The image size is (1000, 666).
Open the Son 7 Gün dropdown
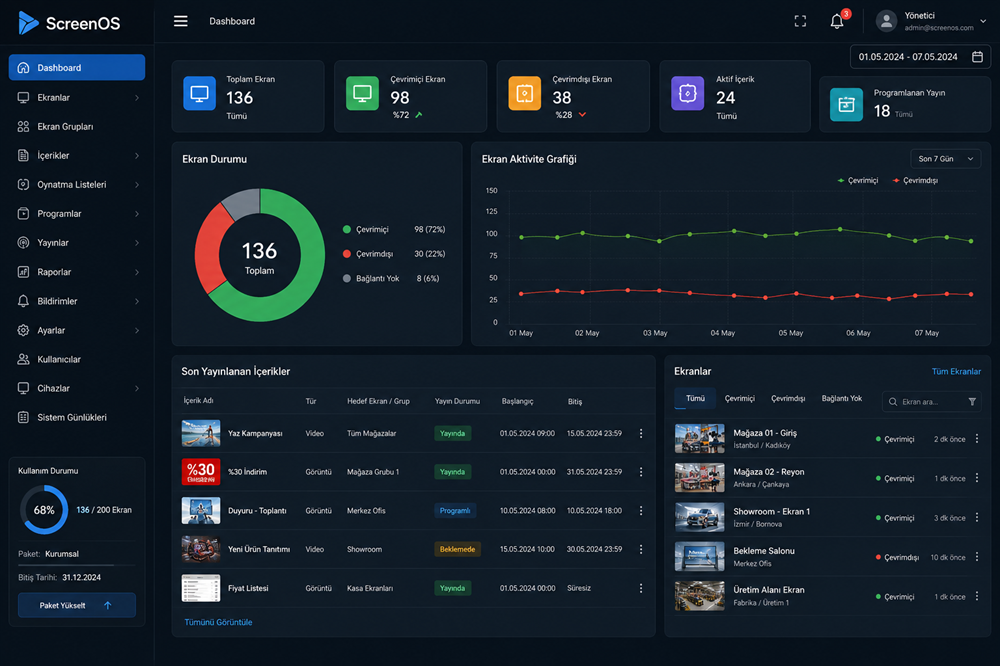(x=945, y=159)
